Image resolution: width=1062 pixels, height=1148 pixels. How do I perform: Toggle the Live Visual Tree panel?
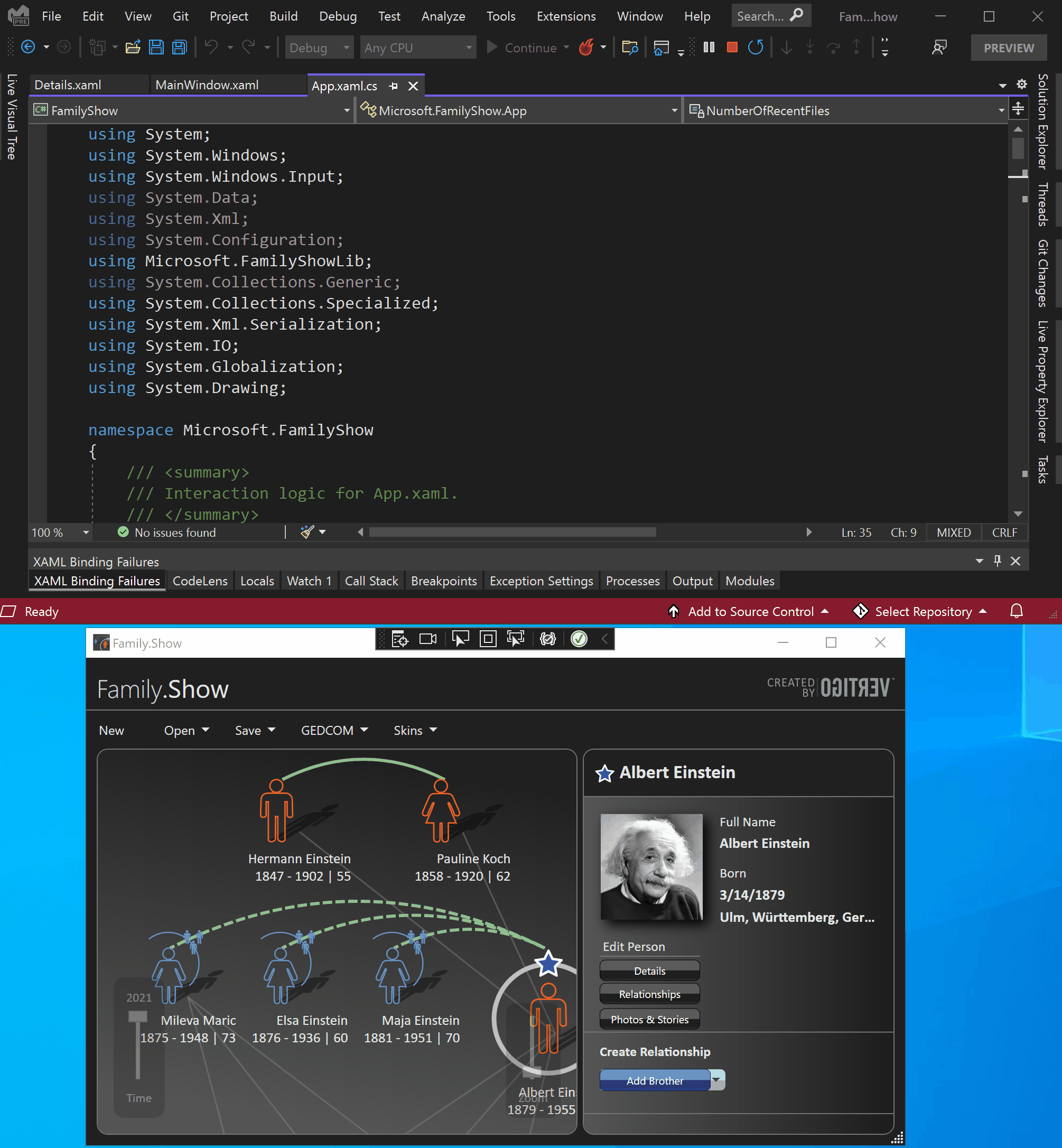[x=11, y=121]
